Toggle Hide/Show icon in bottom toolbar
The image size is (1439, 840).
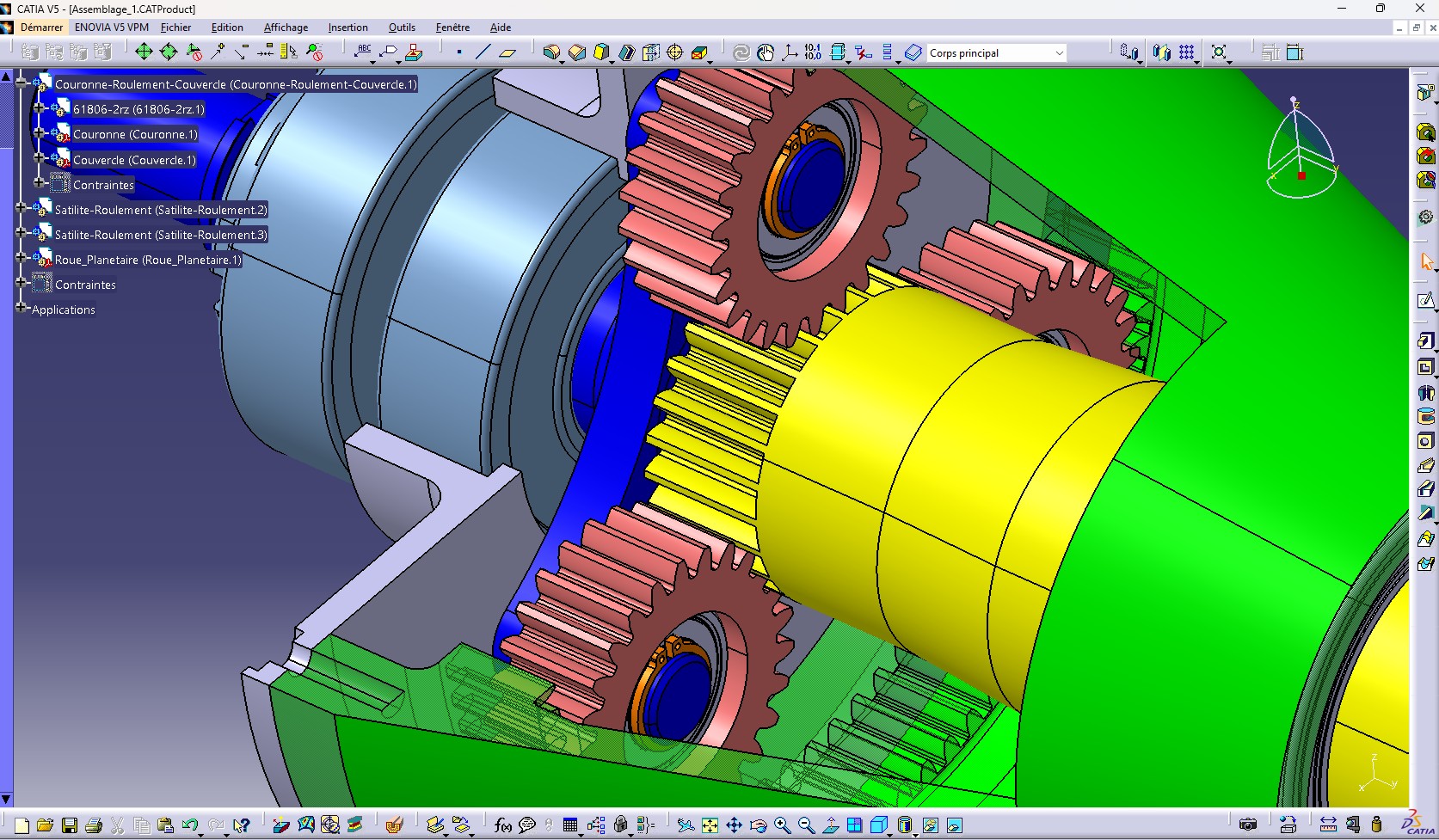(930, 825)
